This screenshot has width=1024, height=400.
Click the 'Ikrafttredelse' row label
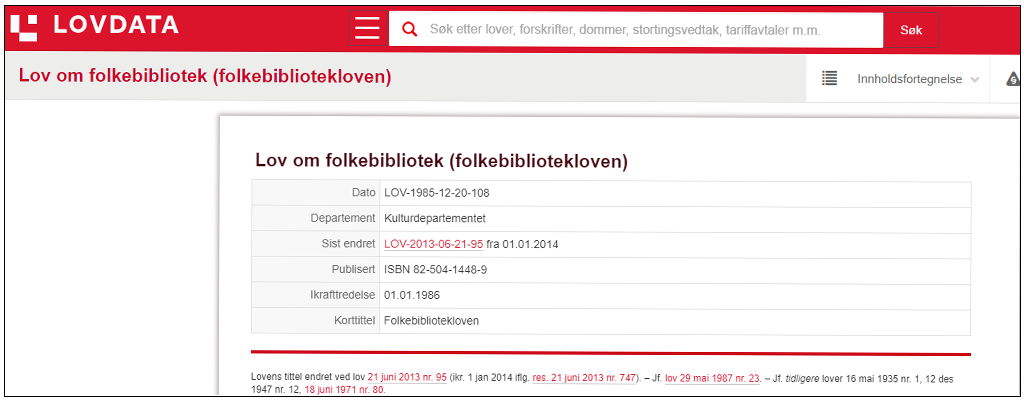[344, 295]
